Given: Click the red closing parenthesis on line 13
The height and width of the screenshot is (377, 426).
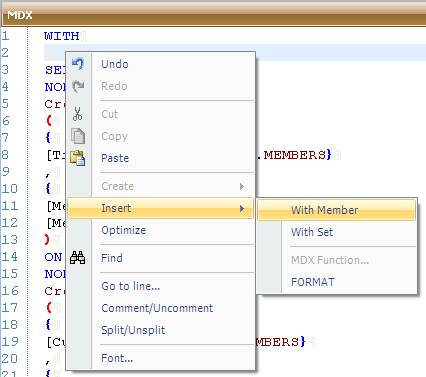Looking at the screenshot, I should click(47, 240).
